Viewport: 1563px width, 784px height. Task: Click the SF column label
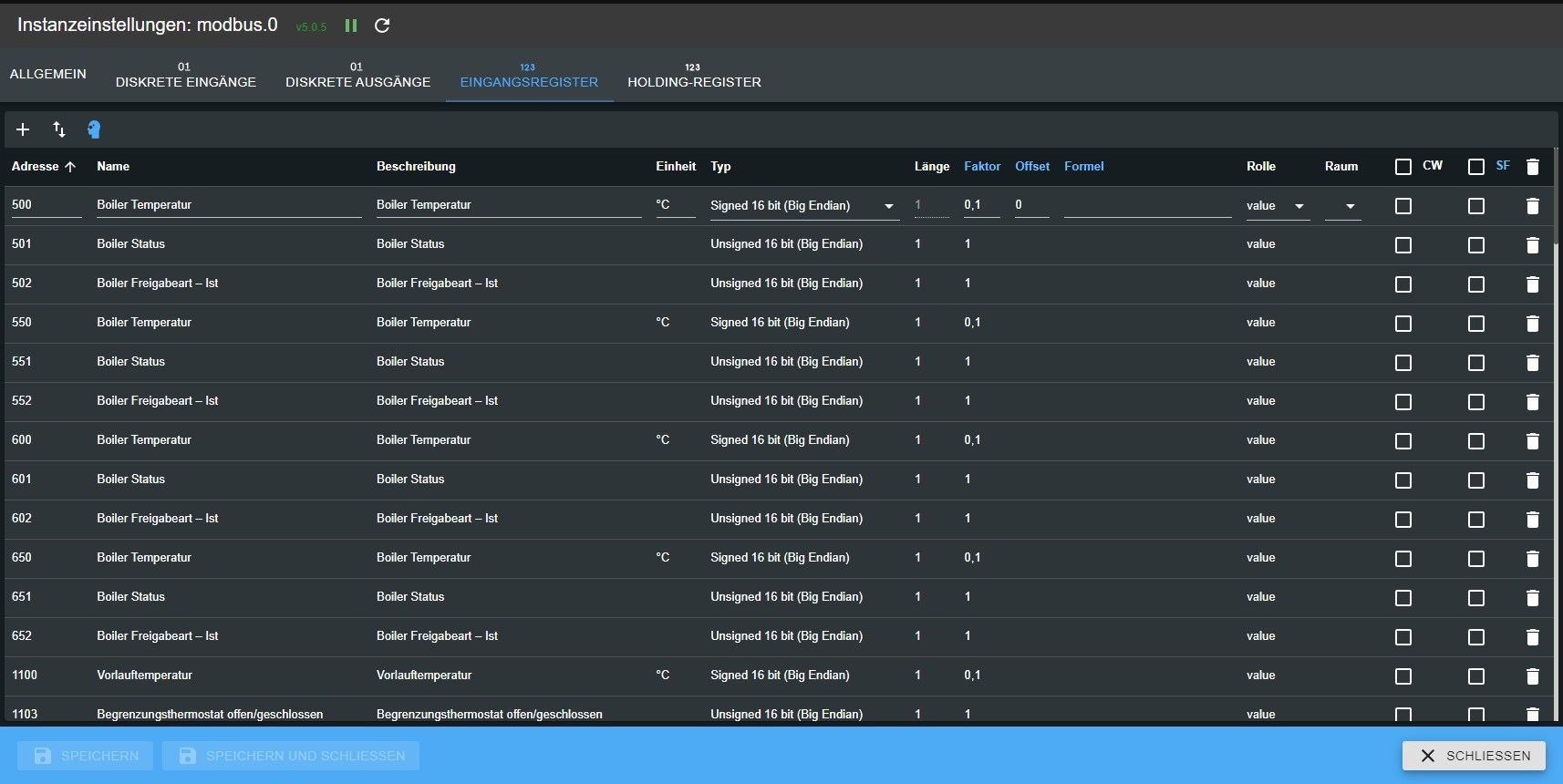coord(1503,166)
